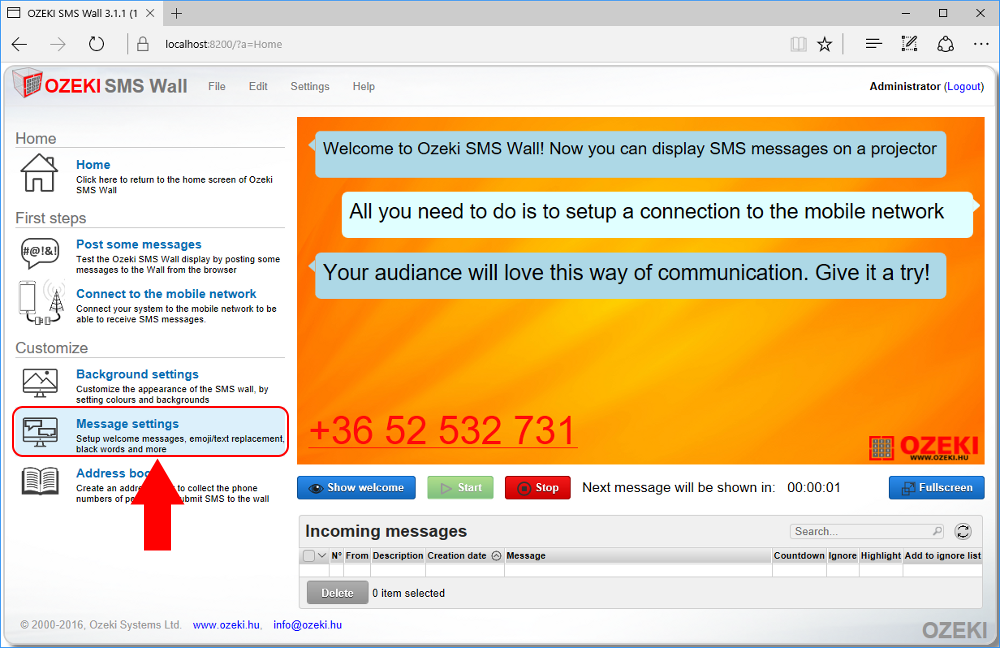Open Post some messages link
This screenshot has height=648, width=1000.
click(x=138, y=244)
